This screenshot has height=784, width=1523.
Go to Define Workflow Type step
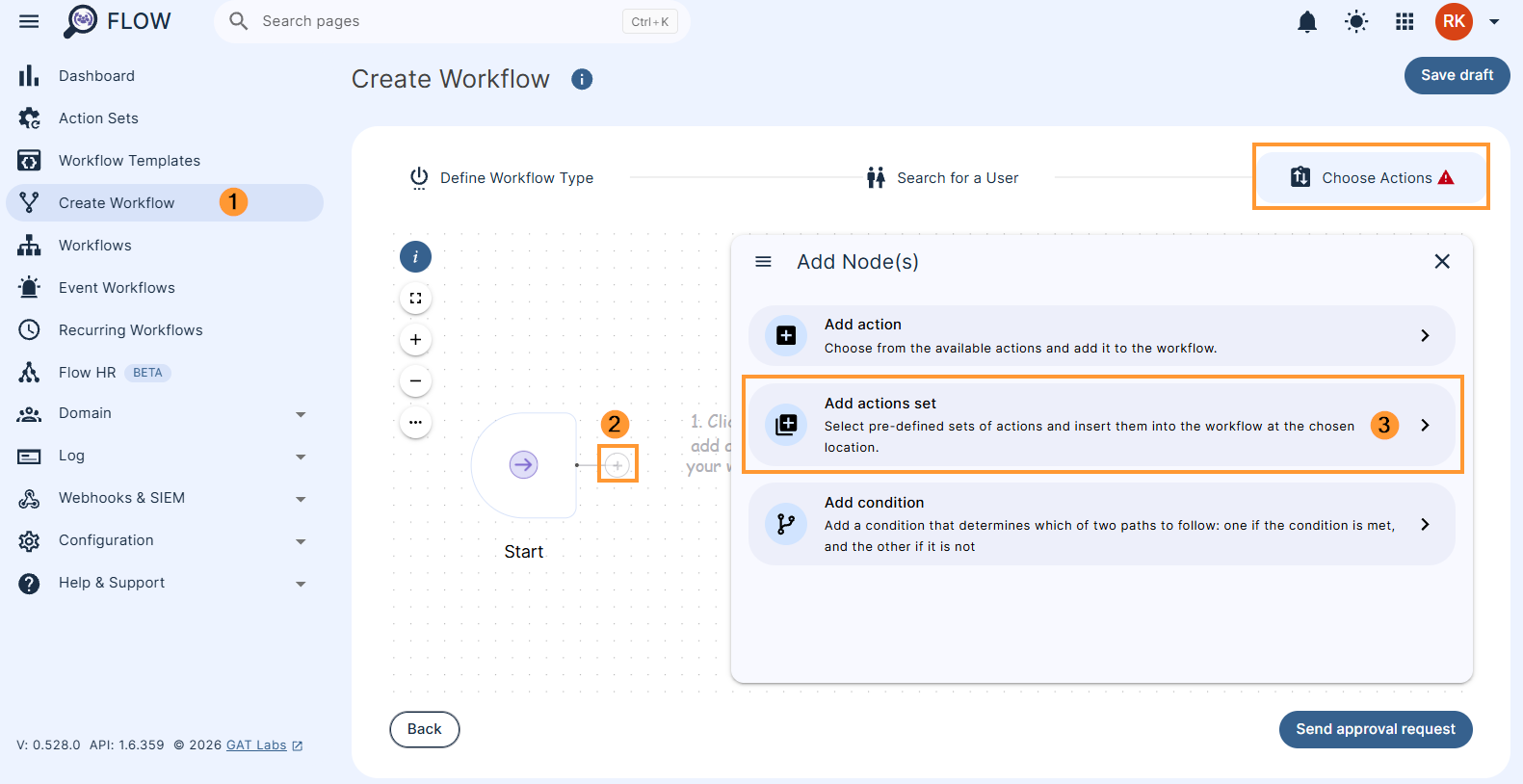pyautogui.click(x=502, y=178)
